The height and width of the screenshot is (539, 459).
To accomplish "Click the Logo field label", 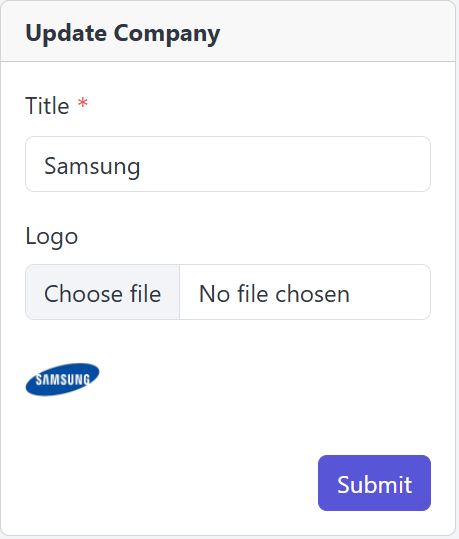I will pos(52,236).
